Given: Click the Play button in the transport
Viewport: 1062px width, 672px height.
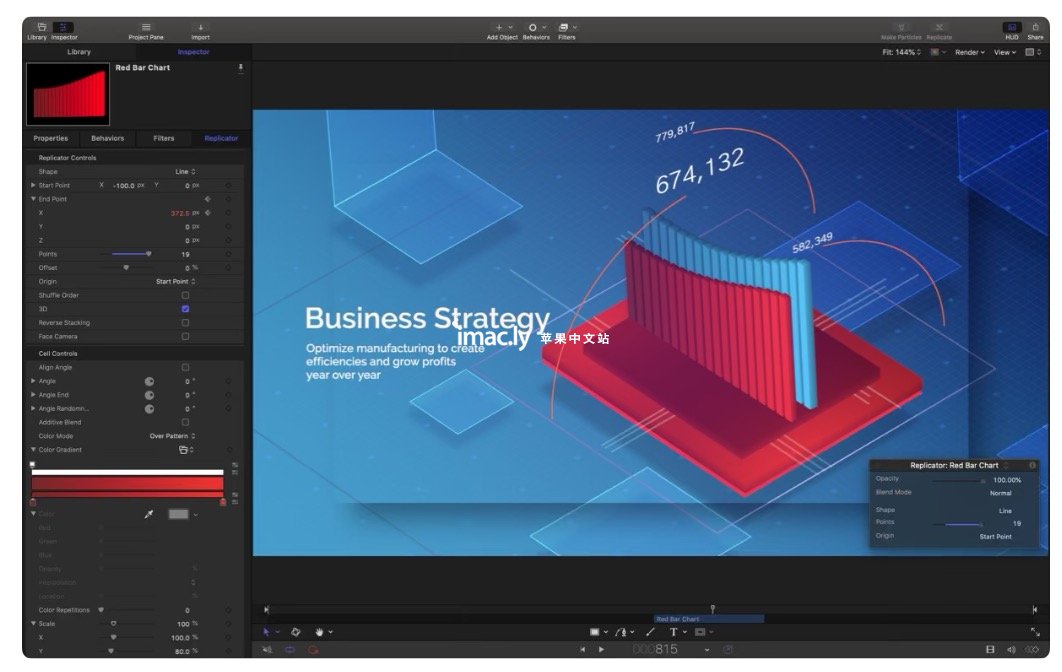Looking at the screenshot, I should click(x=601, y=649).
